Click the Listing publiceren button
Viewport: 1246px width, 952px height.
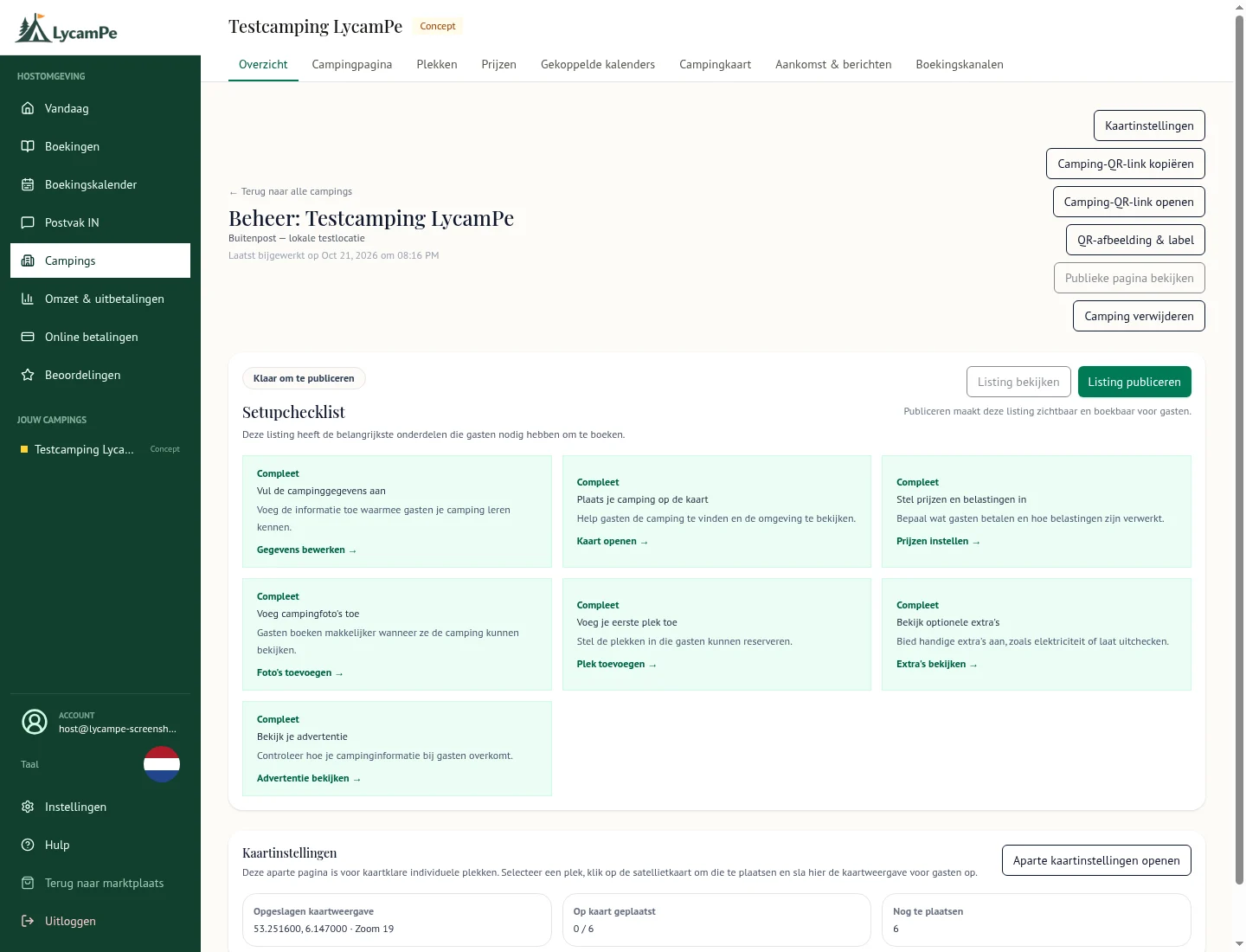(1134, 382)
